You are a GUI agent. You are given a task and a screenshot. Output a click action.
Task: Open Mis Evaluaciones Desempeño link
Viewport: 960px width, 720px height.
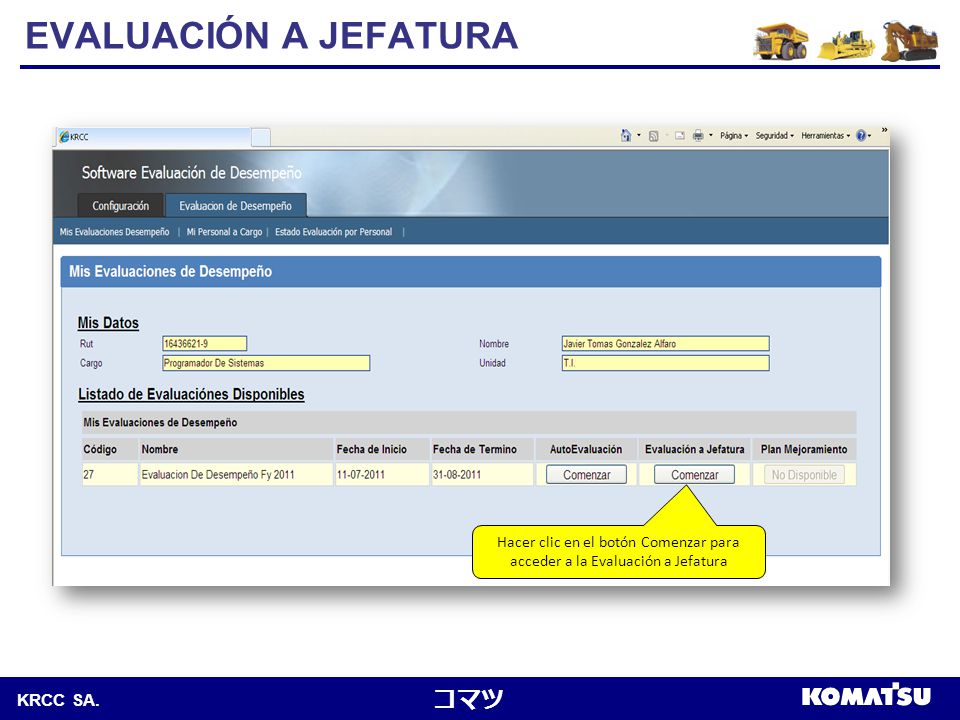click(x=114, y=232)
